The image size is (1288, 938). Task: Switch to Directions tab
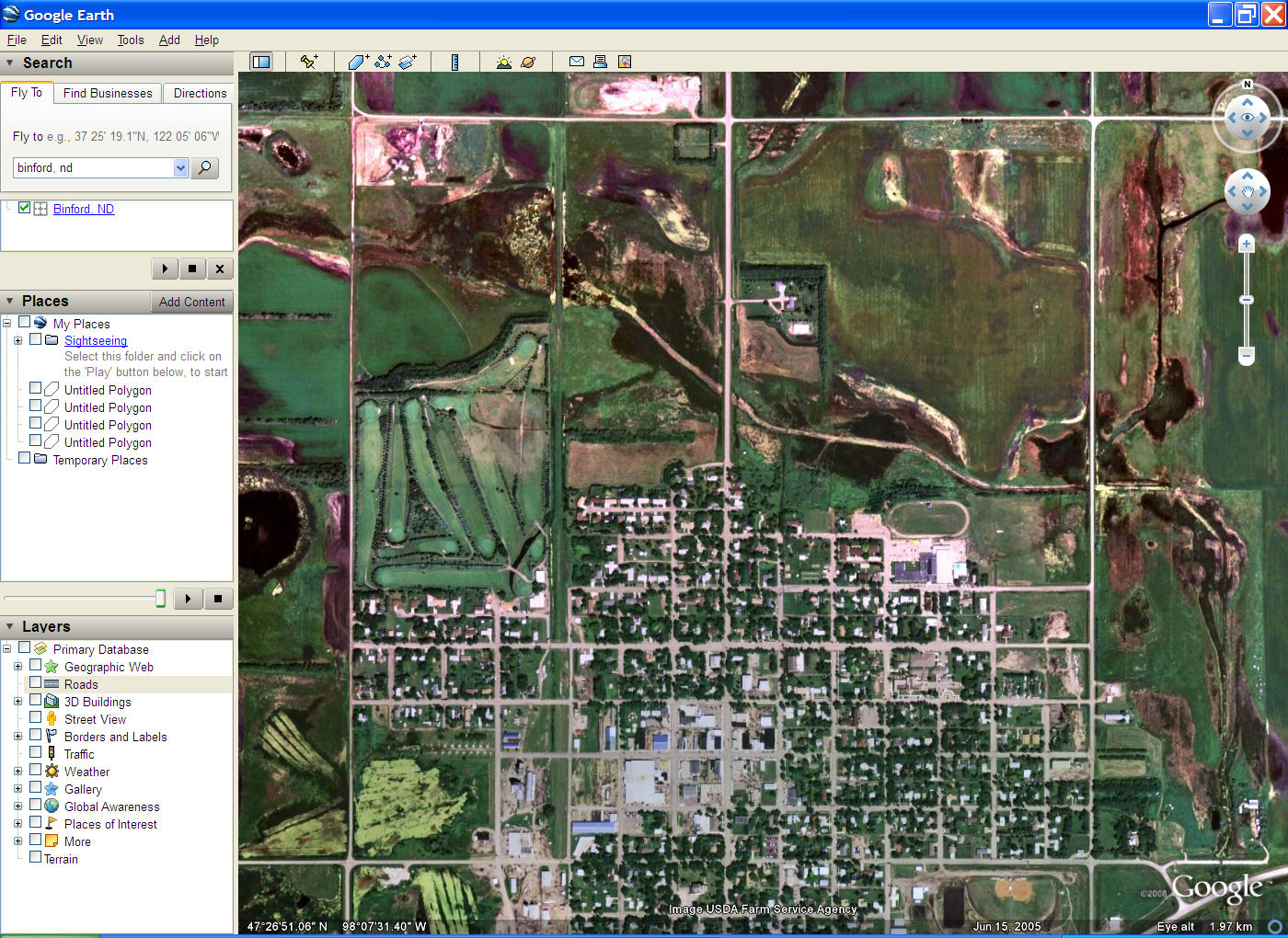(x=200, y=93)
